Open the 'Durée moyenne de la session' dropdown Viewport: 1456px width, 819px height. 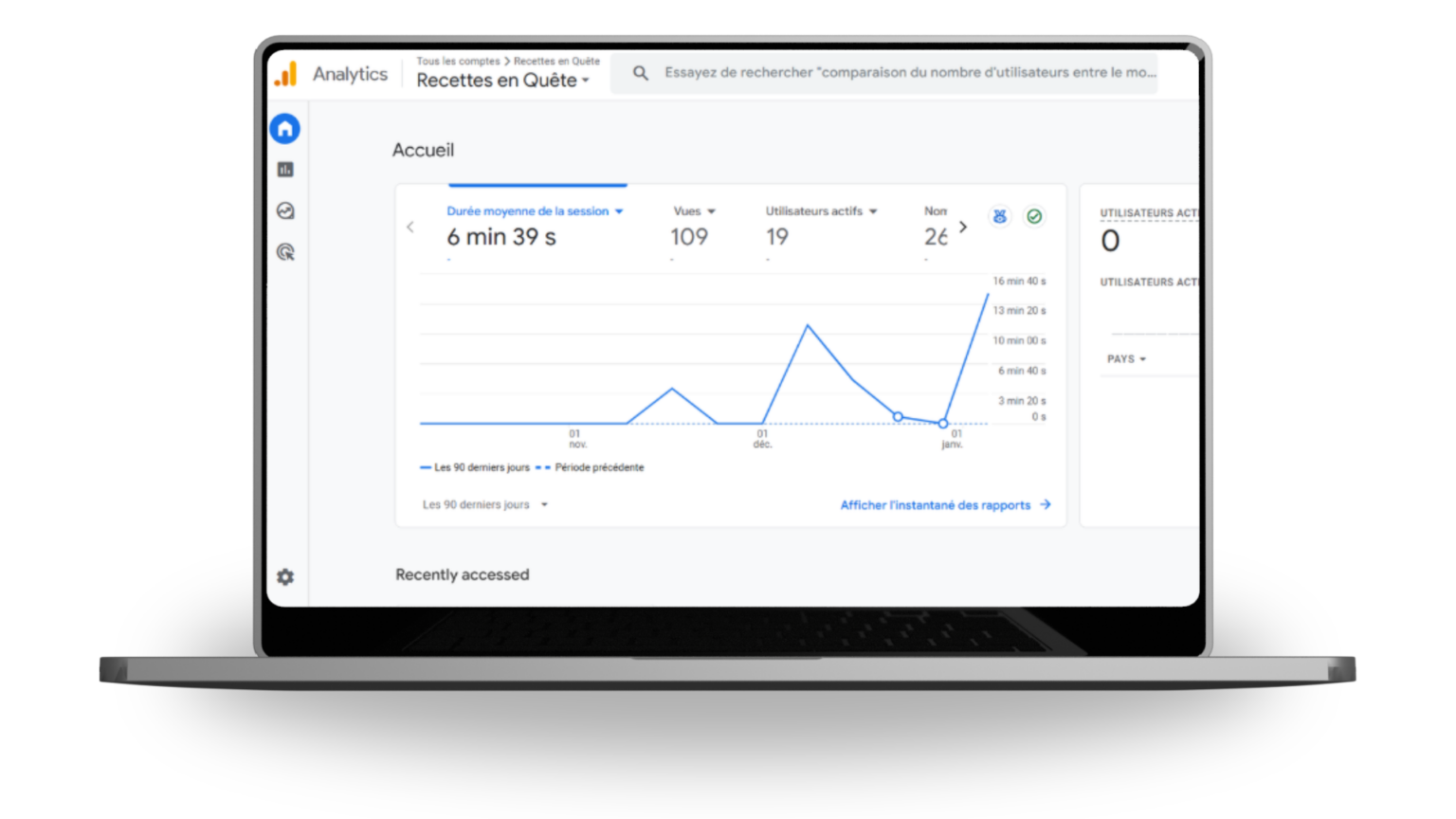tap(535, 211)
